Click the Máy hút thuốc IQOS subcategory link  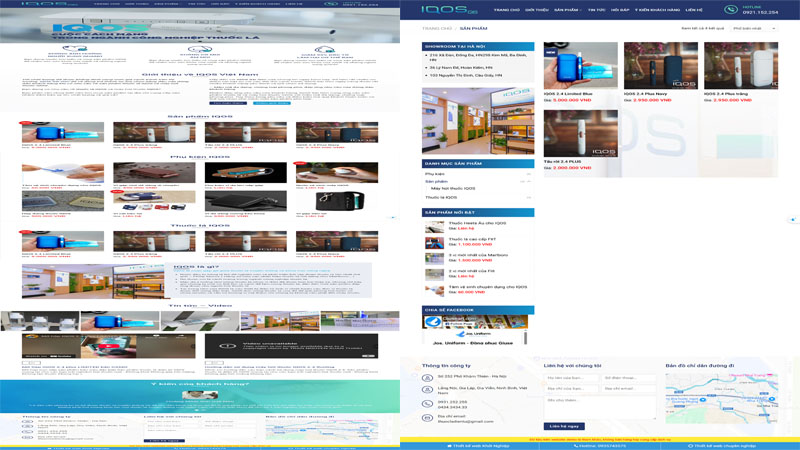click(453, 189)
